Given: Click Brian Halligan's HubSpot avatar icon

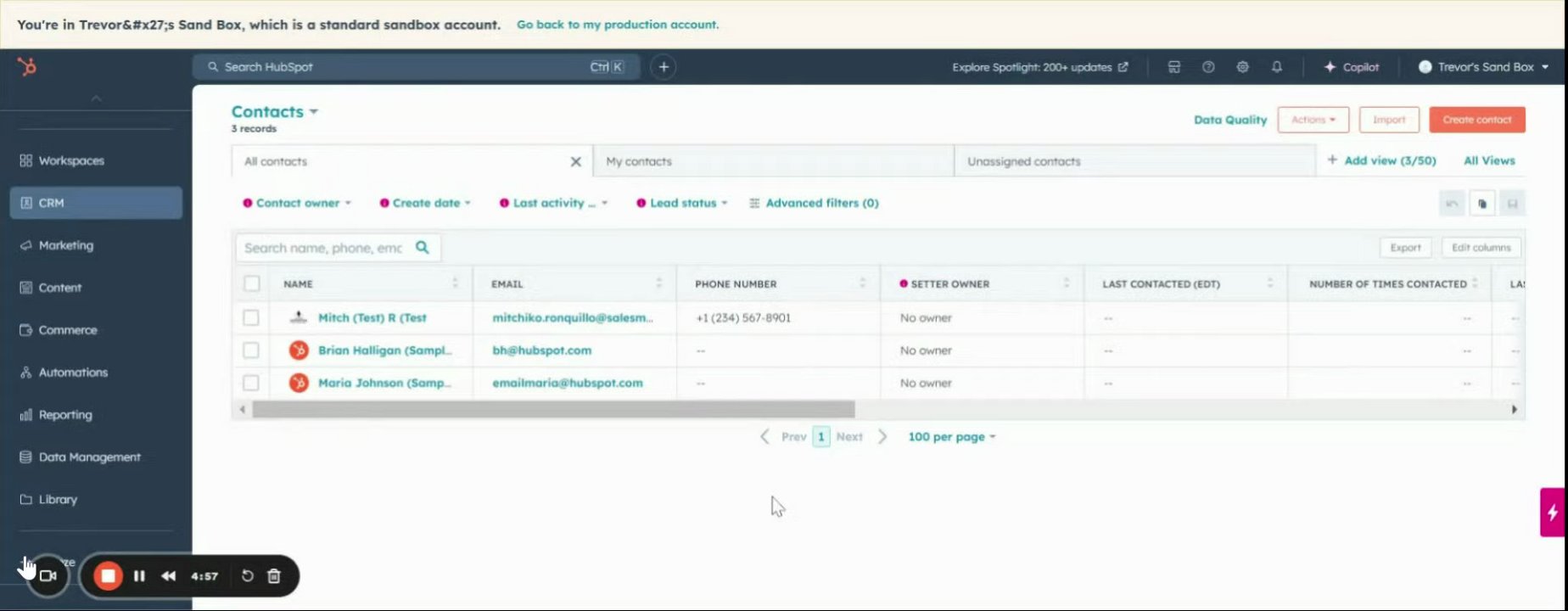Looking at the screenshot, I should tap(299, 350).
